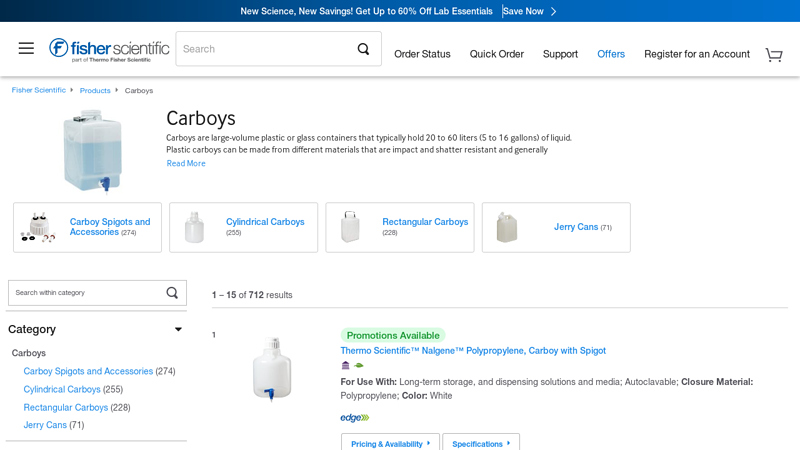
Task: Click the Cylindrical Carboys card image
Action: tap(194, 227)
